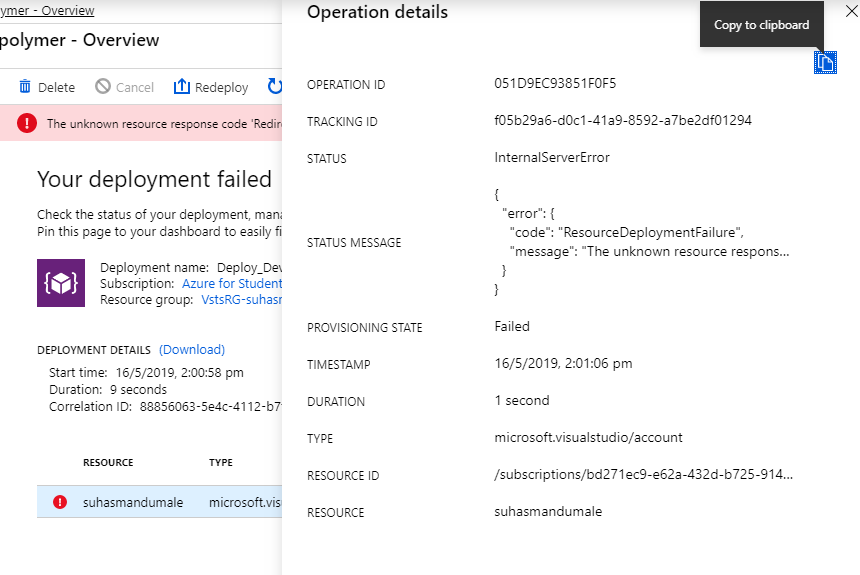Click the PROVISIONING STATE field label

click(365, 328)
